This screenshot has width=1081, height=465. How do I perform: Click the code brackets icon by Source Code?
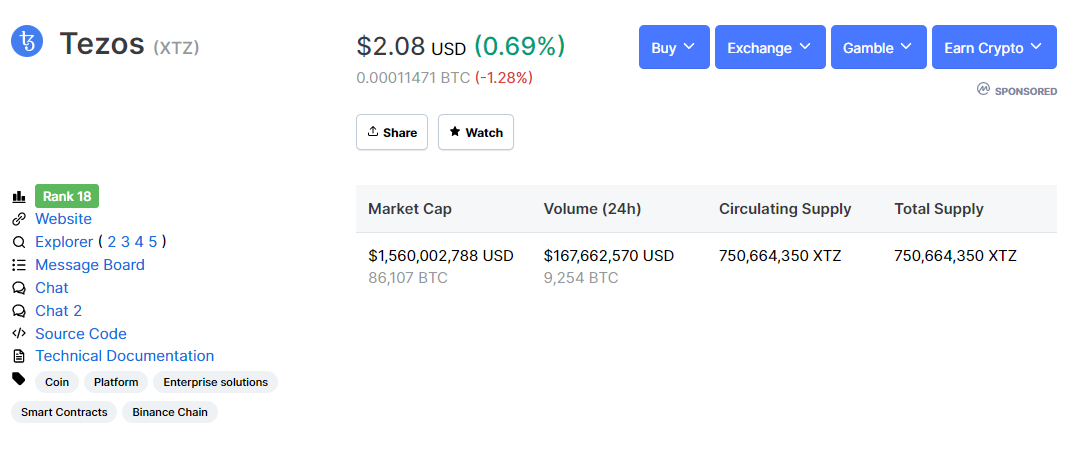(x=19, y=333)
